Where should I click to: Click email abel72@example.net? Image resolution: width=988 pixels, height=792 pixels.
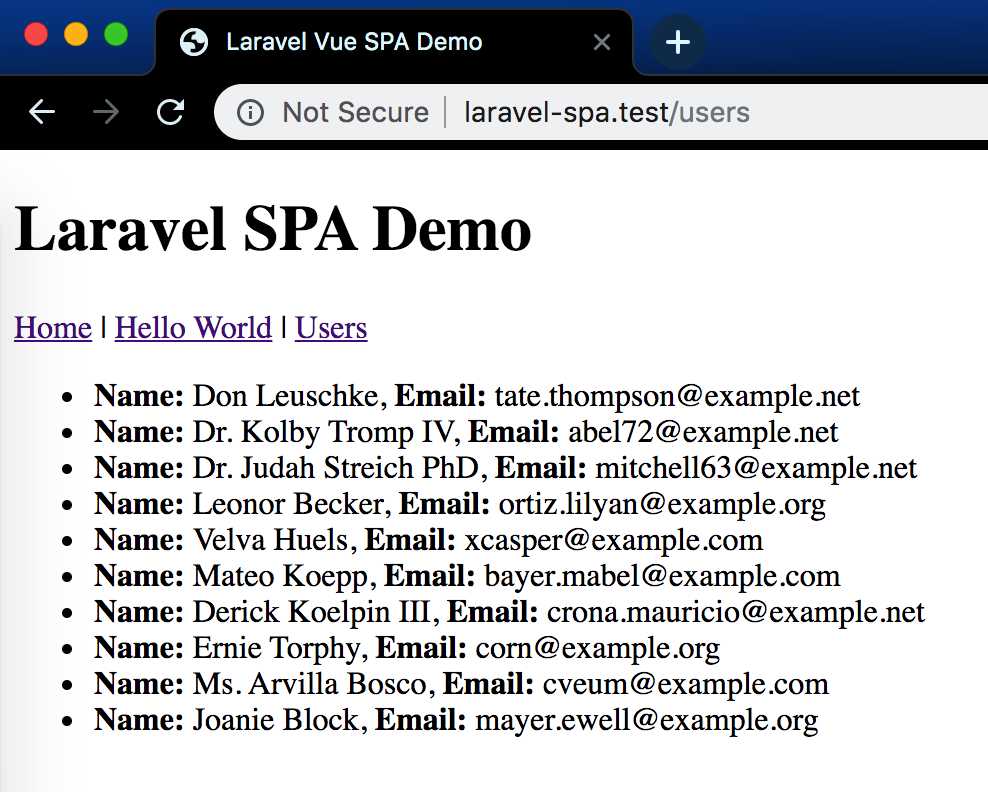tap(703, 432)
